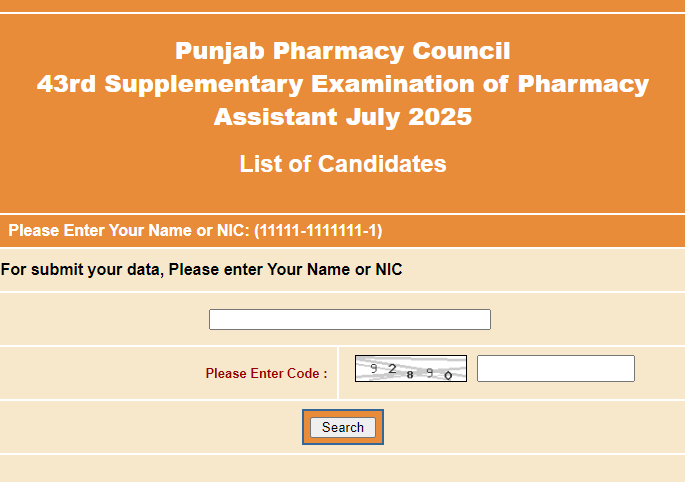Viewport: 685px width, 483px height.
Task: Click the 'Punjab Pharmacy Council' heading
Action: point(343,51)
